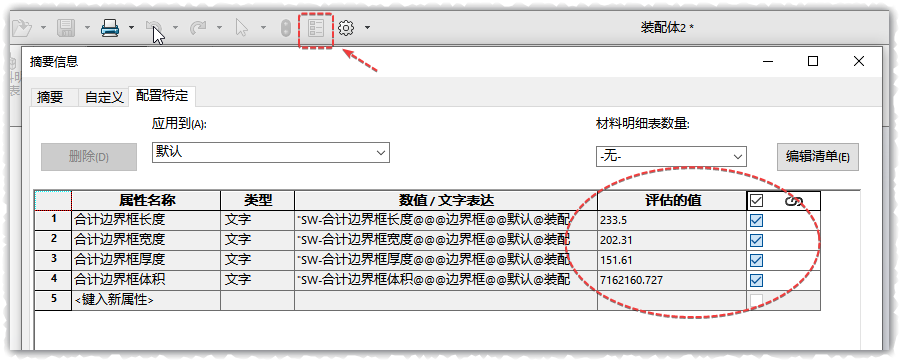Select row number 1 header
The image size is (900, 361).
[x=53, y=220]
